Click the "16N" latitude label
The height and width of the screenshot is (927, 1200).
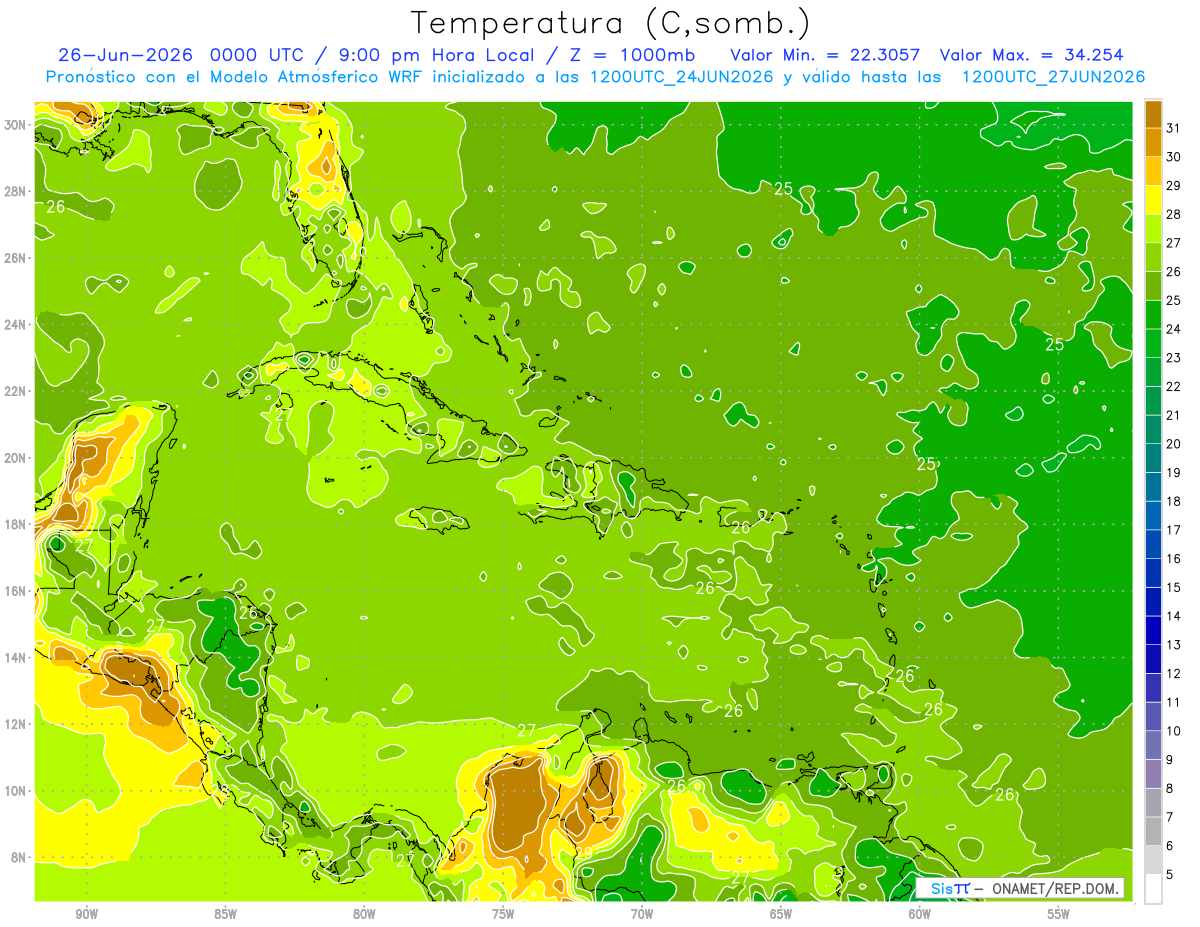click(x=16, y=591)
